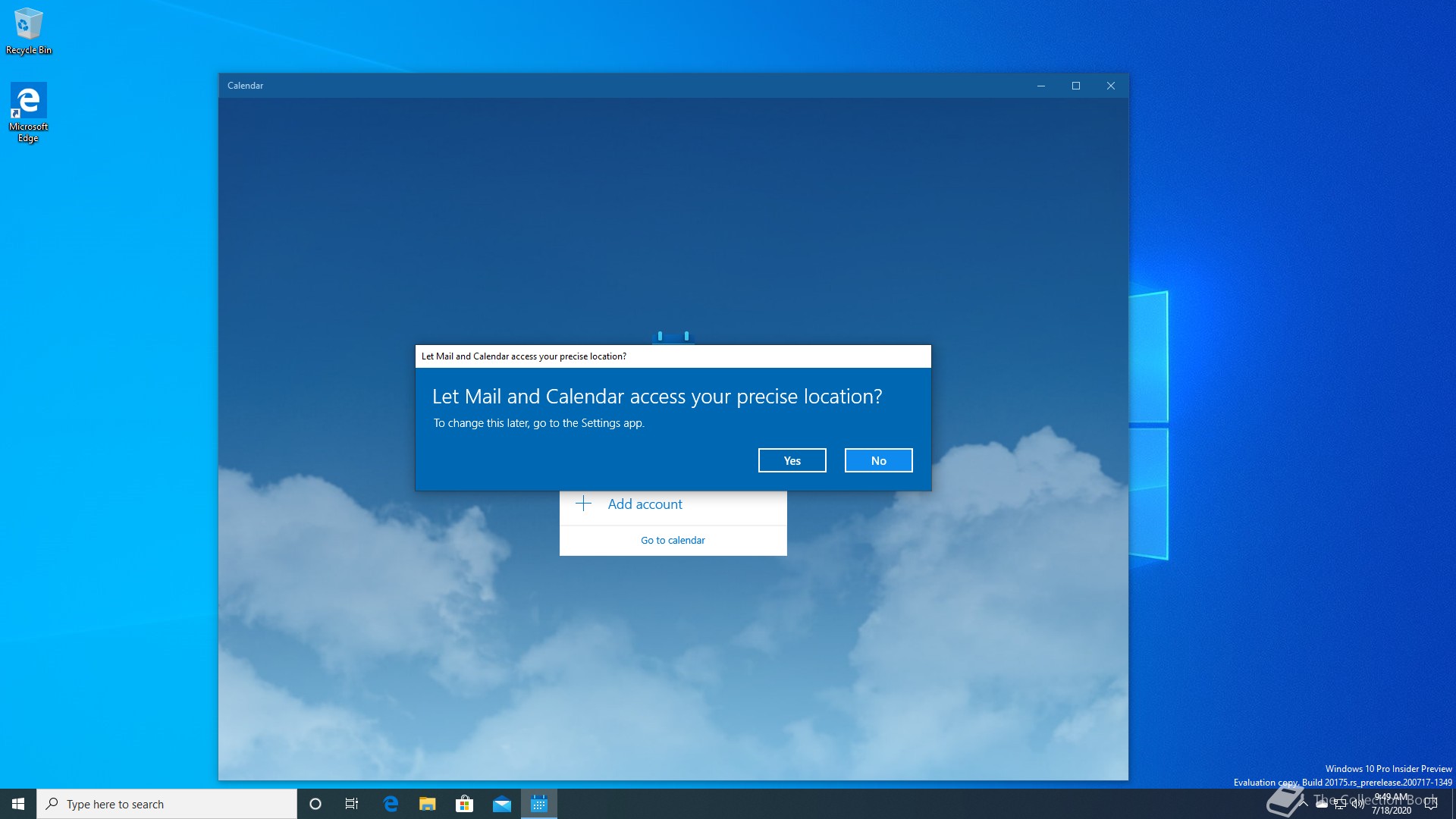Image resolution: width=1456 pixels, height=819 pixels.
Task: Click No to deny location access
Action: click(878, 460)
